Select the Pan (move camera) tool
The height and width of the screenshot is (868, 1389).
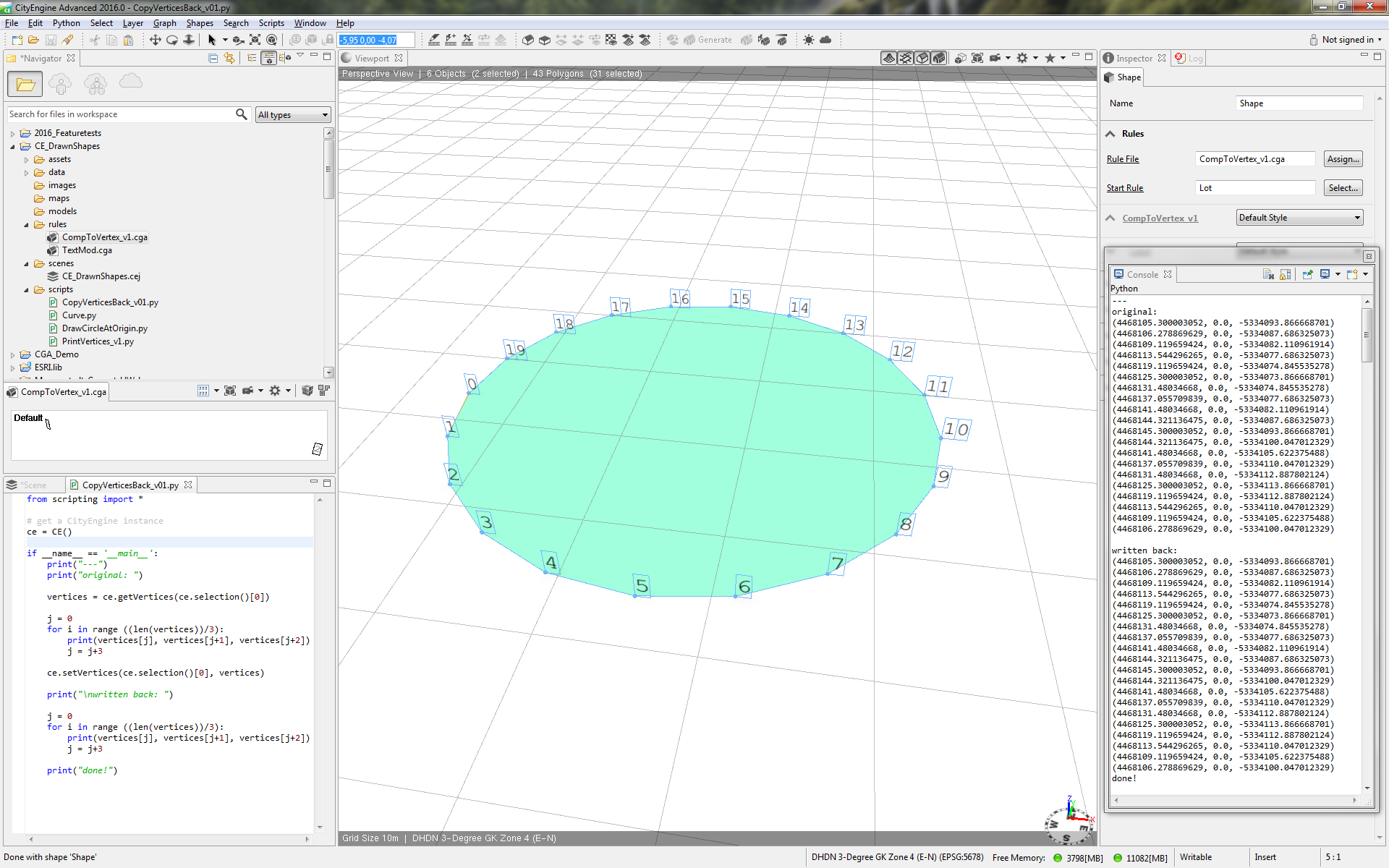tap(155, 40)
